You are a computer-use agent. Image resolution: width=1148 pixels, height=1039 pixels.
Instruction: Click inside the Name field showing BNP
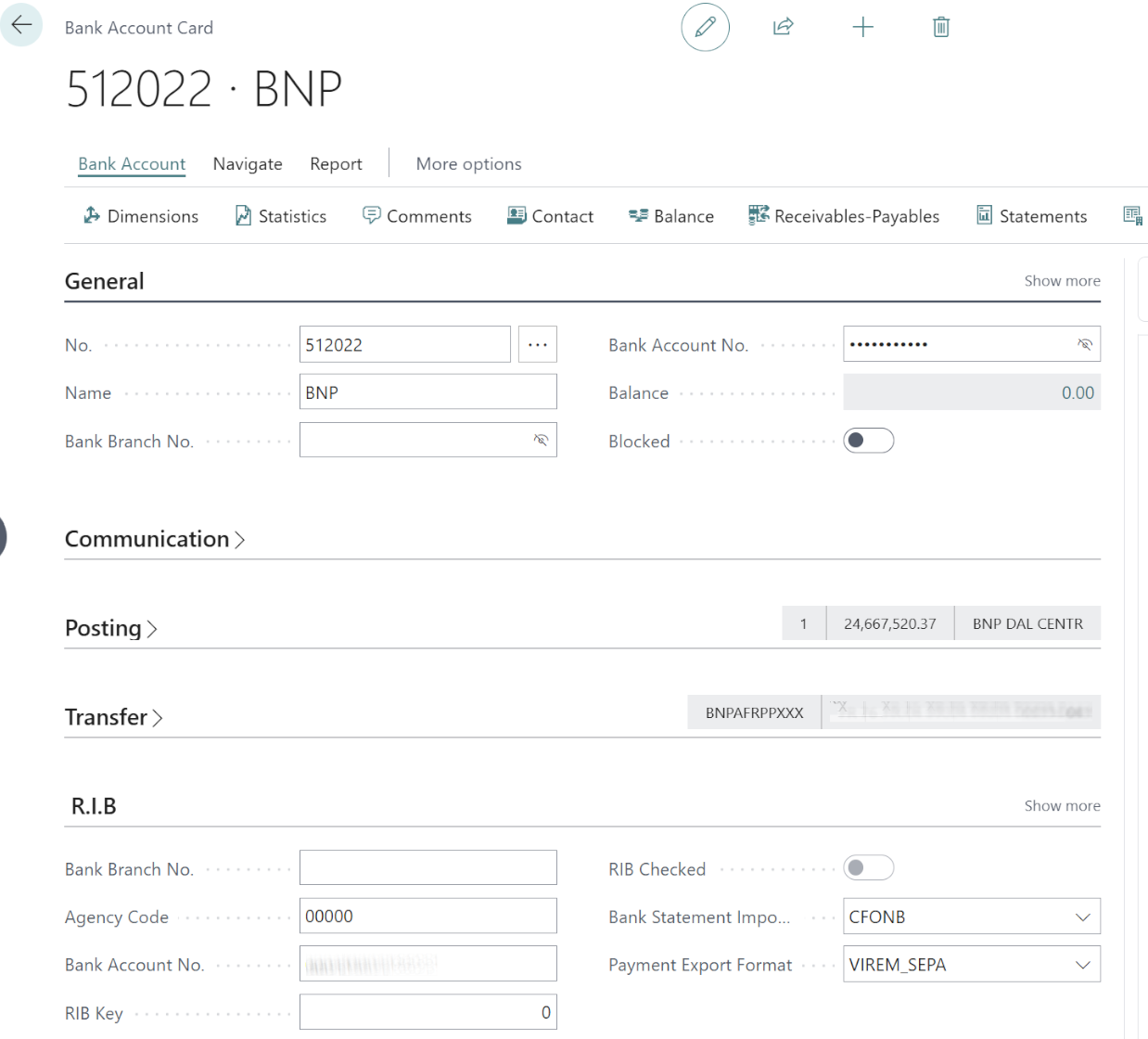pyautogui.click(x=427, y=391)
